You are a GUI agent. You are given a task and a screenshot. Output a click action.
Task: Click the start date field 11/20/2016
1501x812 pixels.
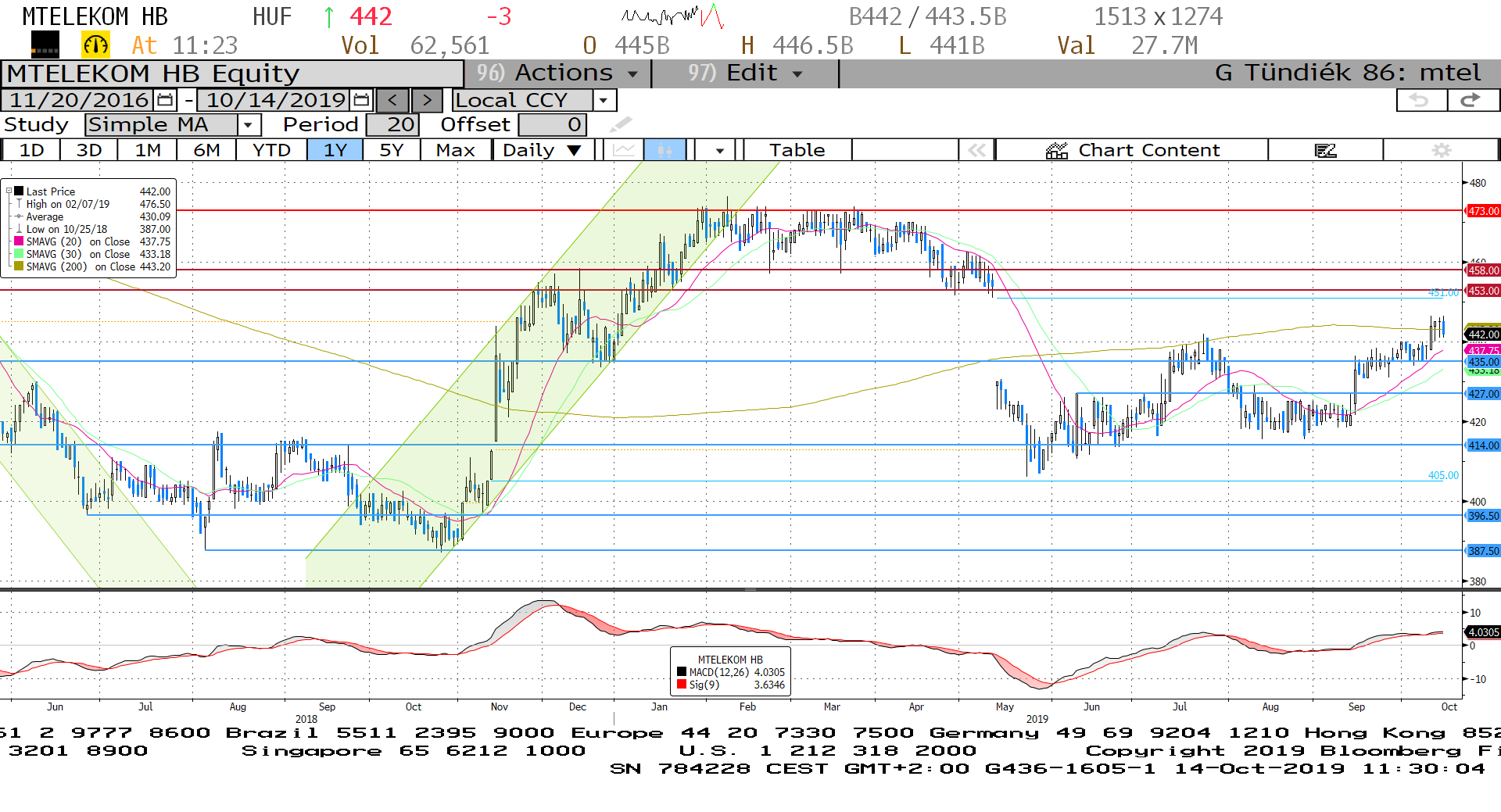point(78,100)
